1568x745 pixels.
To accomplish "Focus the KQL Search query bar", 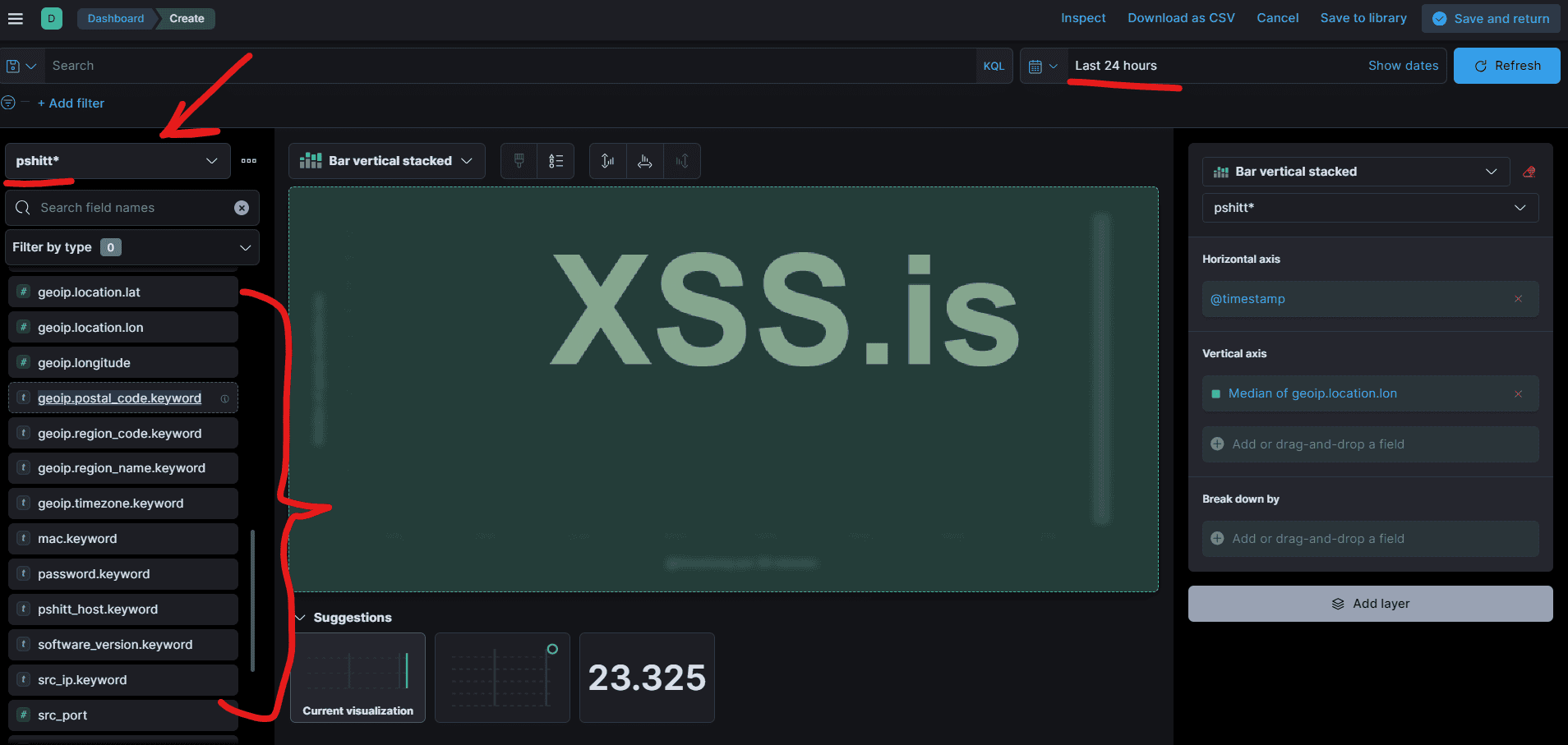I will pyautogui.click(x=510, y=66).
